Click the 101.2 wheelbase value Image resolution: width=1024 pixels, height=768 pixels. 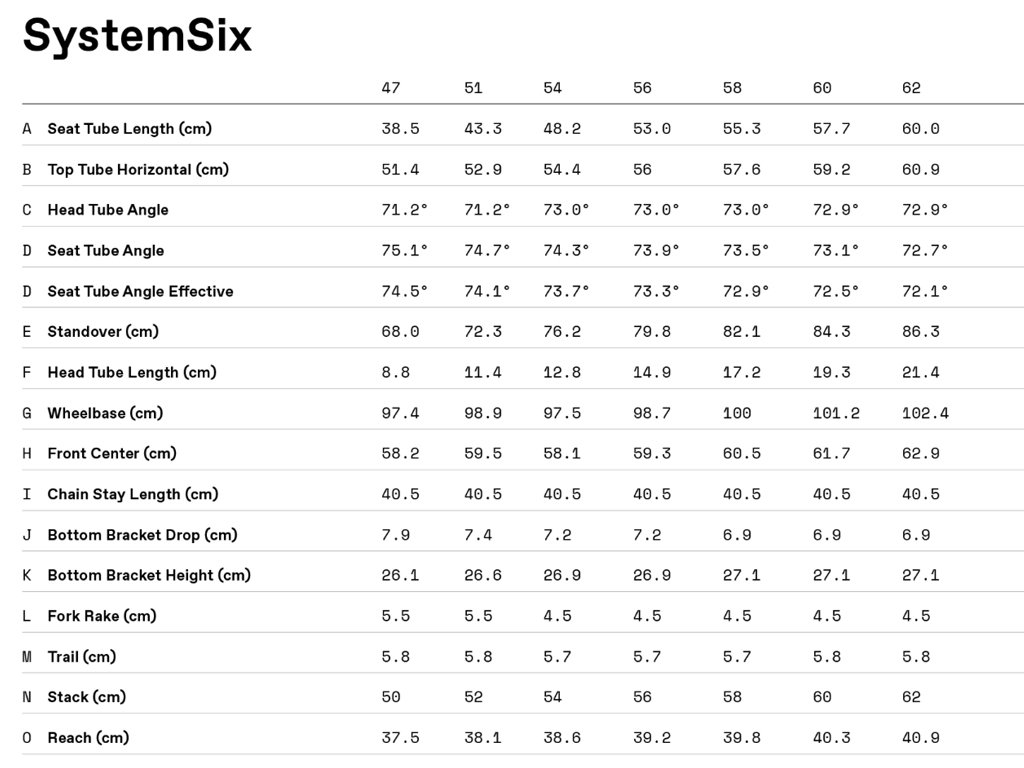(x=836, y=413)
